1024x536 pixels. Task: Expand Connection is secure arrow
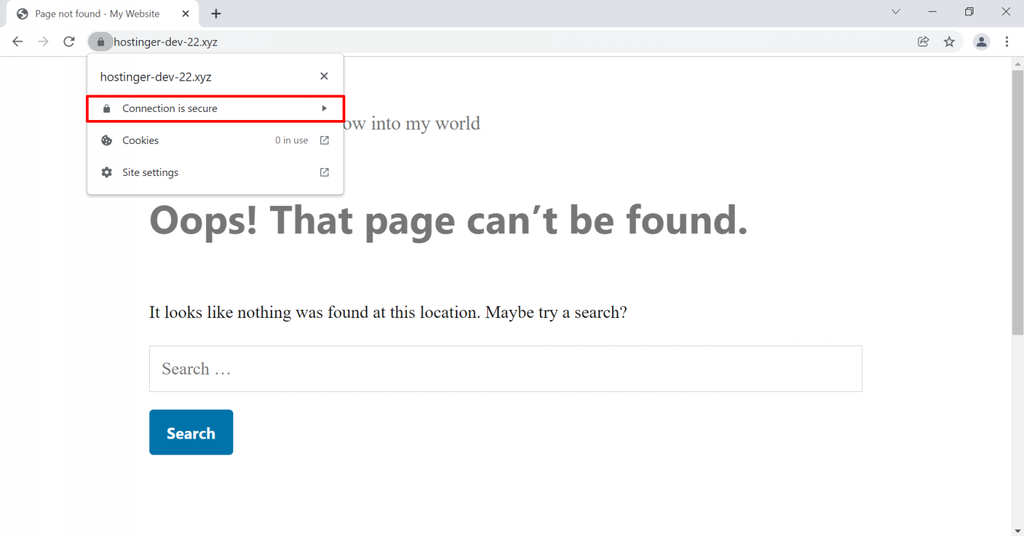click(324, 108)
